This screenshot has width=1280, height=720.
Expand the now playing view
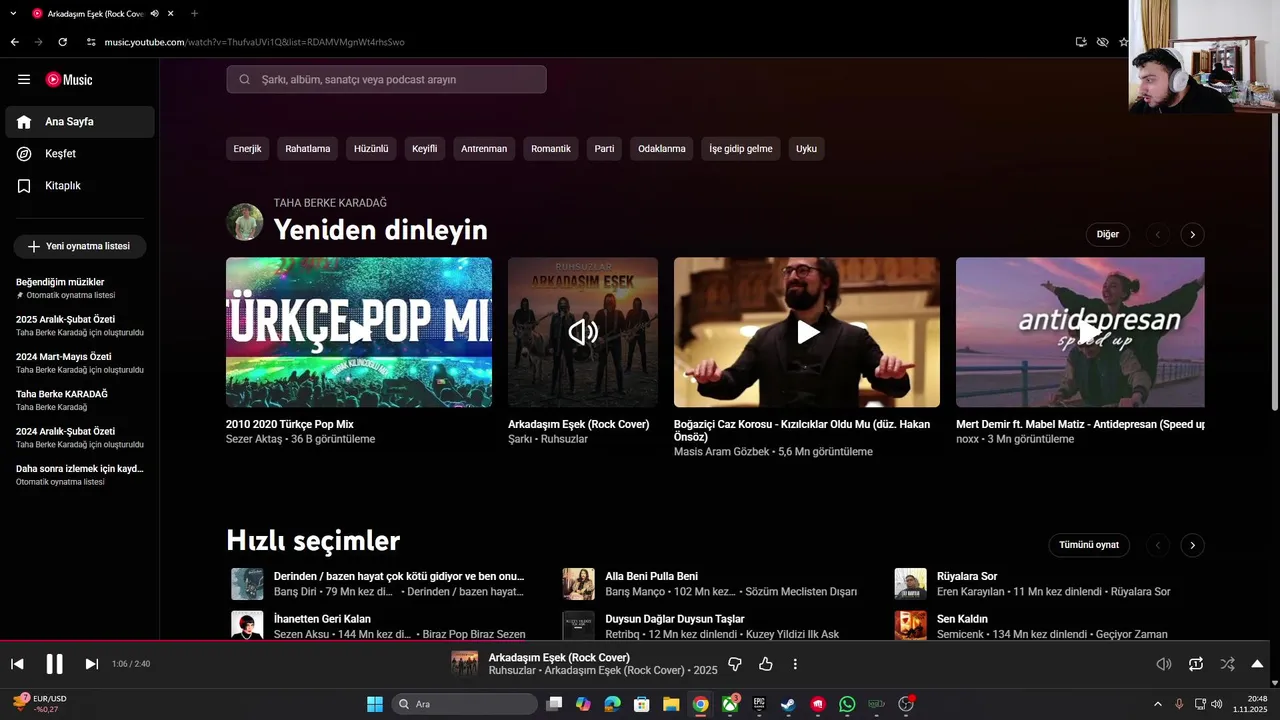pyautogui.click(x=1257, y=664)
